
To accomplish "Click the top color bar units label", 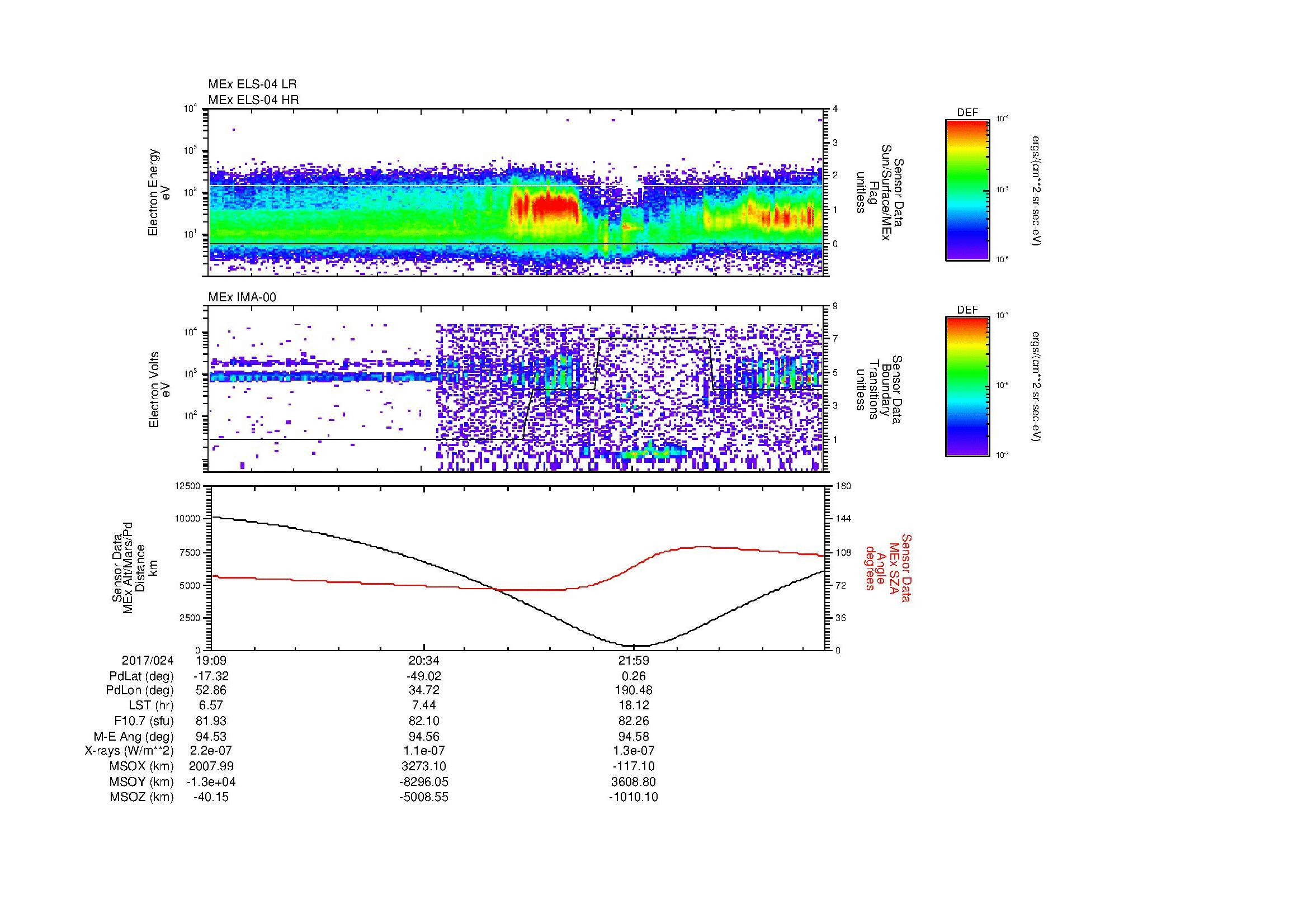I will [1035, 191].
